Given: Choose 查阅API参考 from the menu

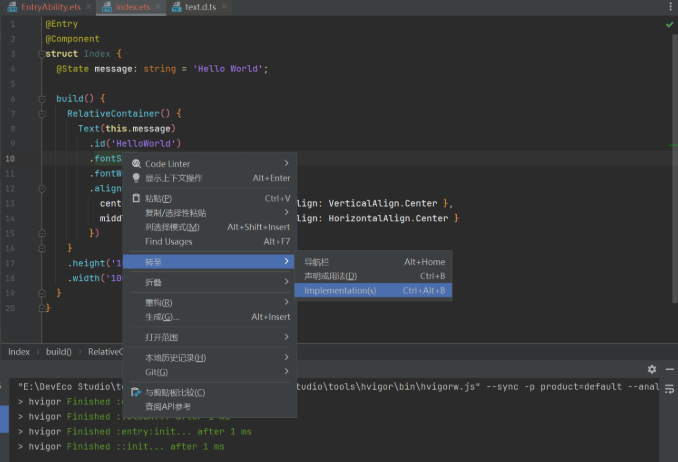Looking at the screenshot, I should 210,406.
